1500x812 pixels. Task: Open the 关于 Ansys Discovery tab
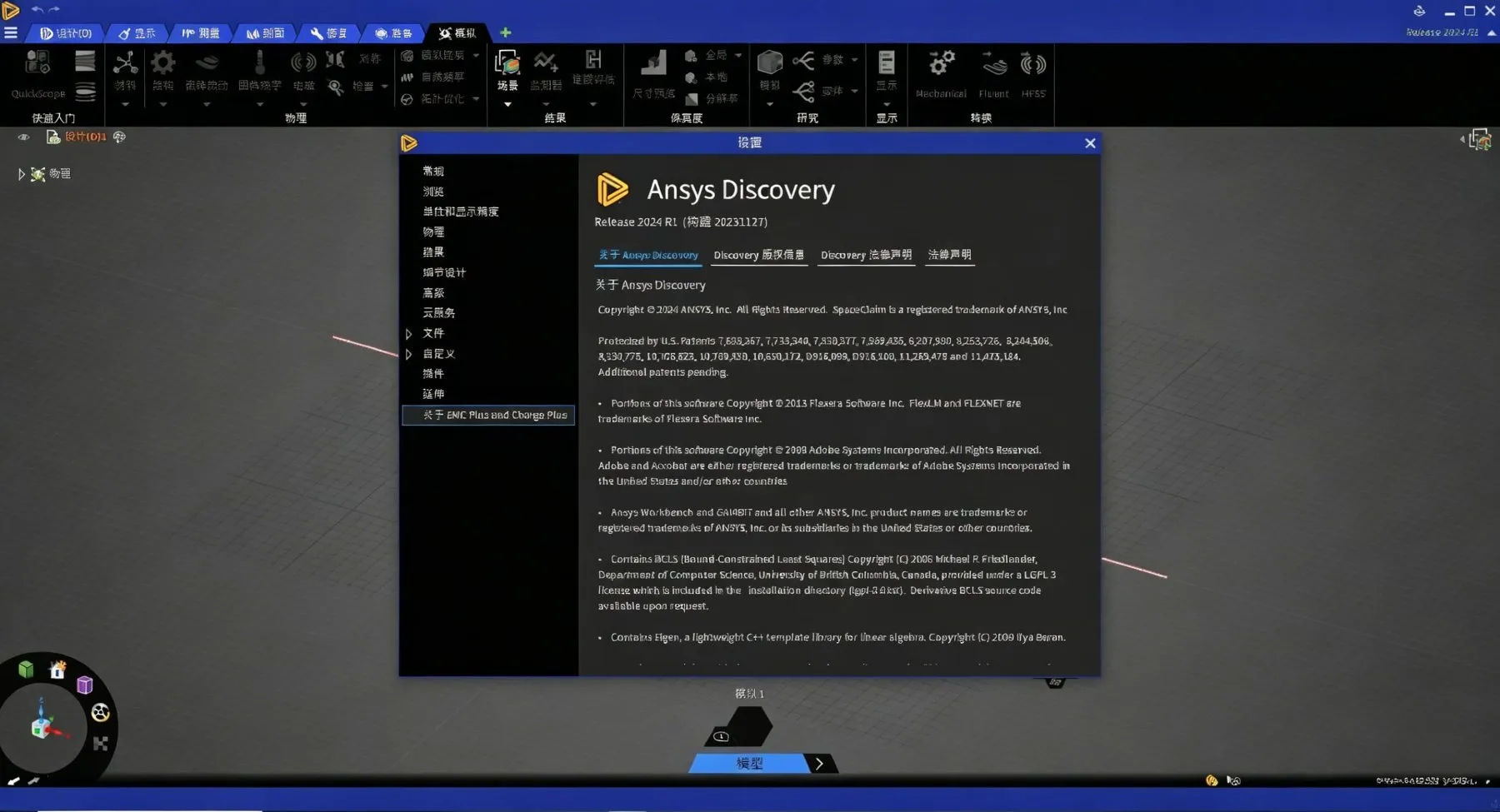click(648, 256)
